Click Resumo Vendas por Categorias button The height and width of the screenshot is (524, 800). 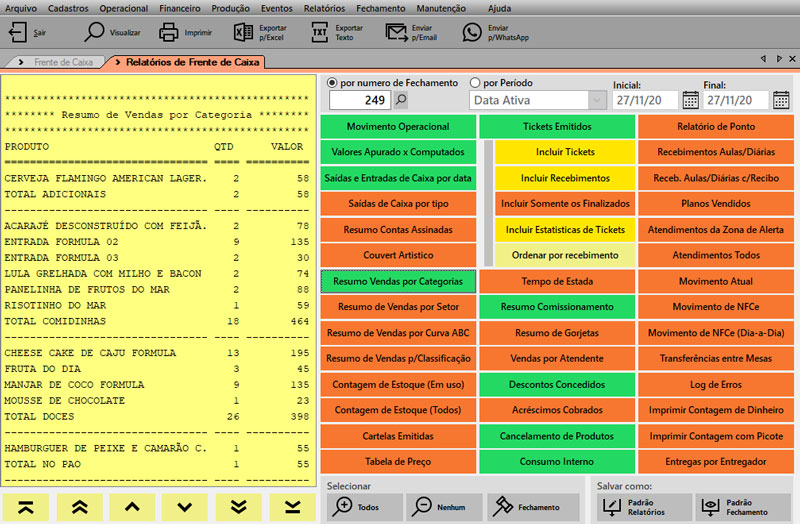click(398, 281)
